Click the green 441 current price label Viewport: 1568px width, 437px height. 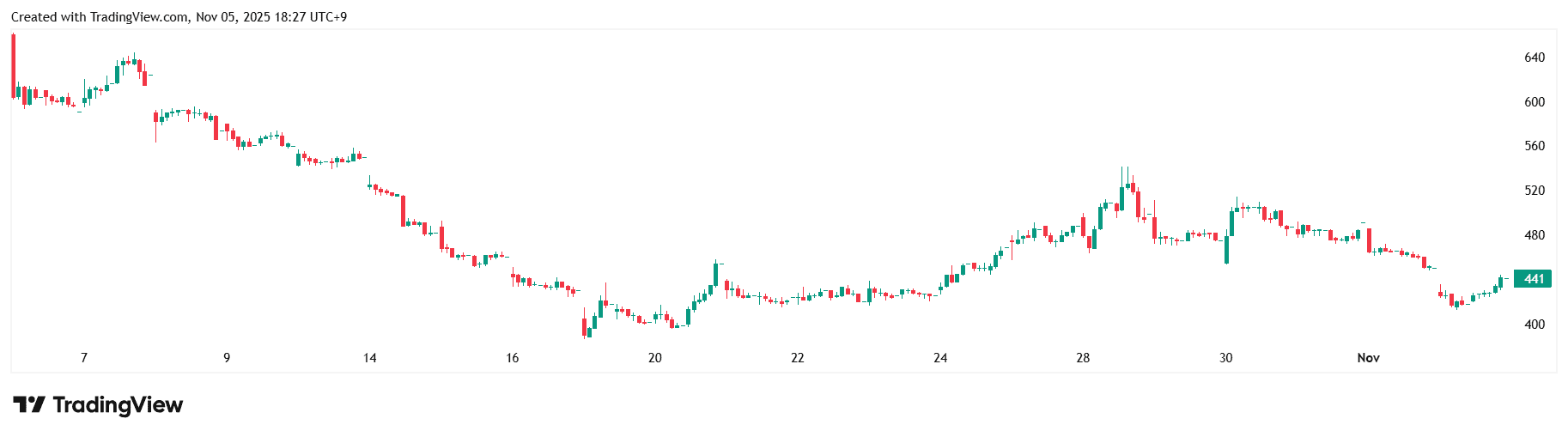pyautogui.click(x=1533, y=279)
